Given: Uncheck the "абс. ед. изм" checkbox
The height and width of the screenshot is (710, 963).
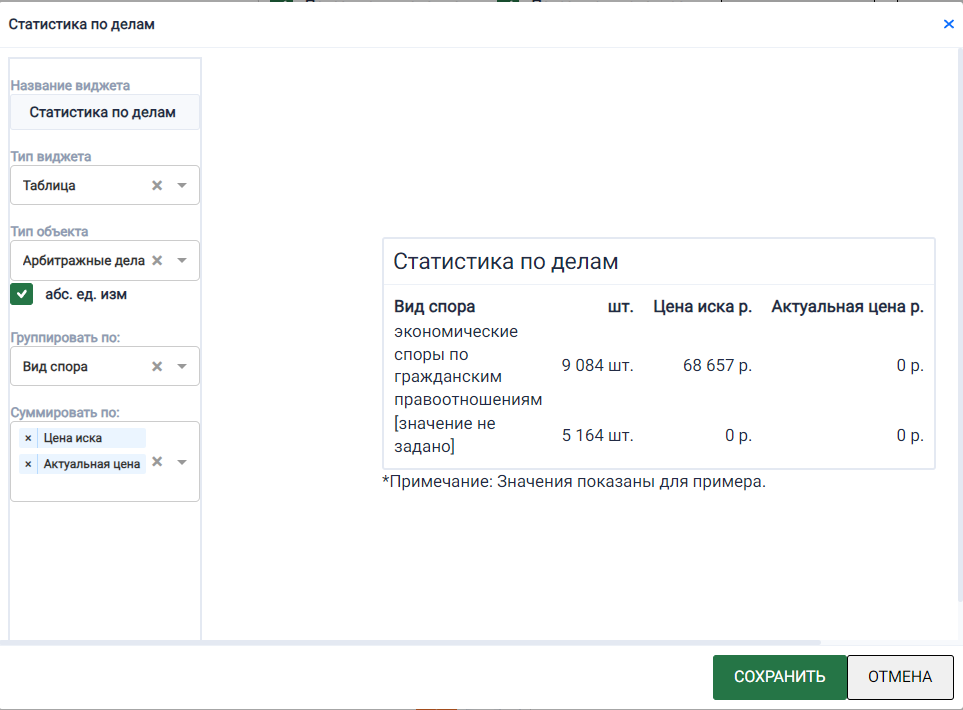Looking at the screenshot, I should click(21, 295).
